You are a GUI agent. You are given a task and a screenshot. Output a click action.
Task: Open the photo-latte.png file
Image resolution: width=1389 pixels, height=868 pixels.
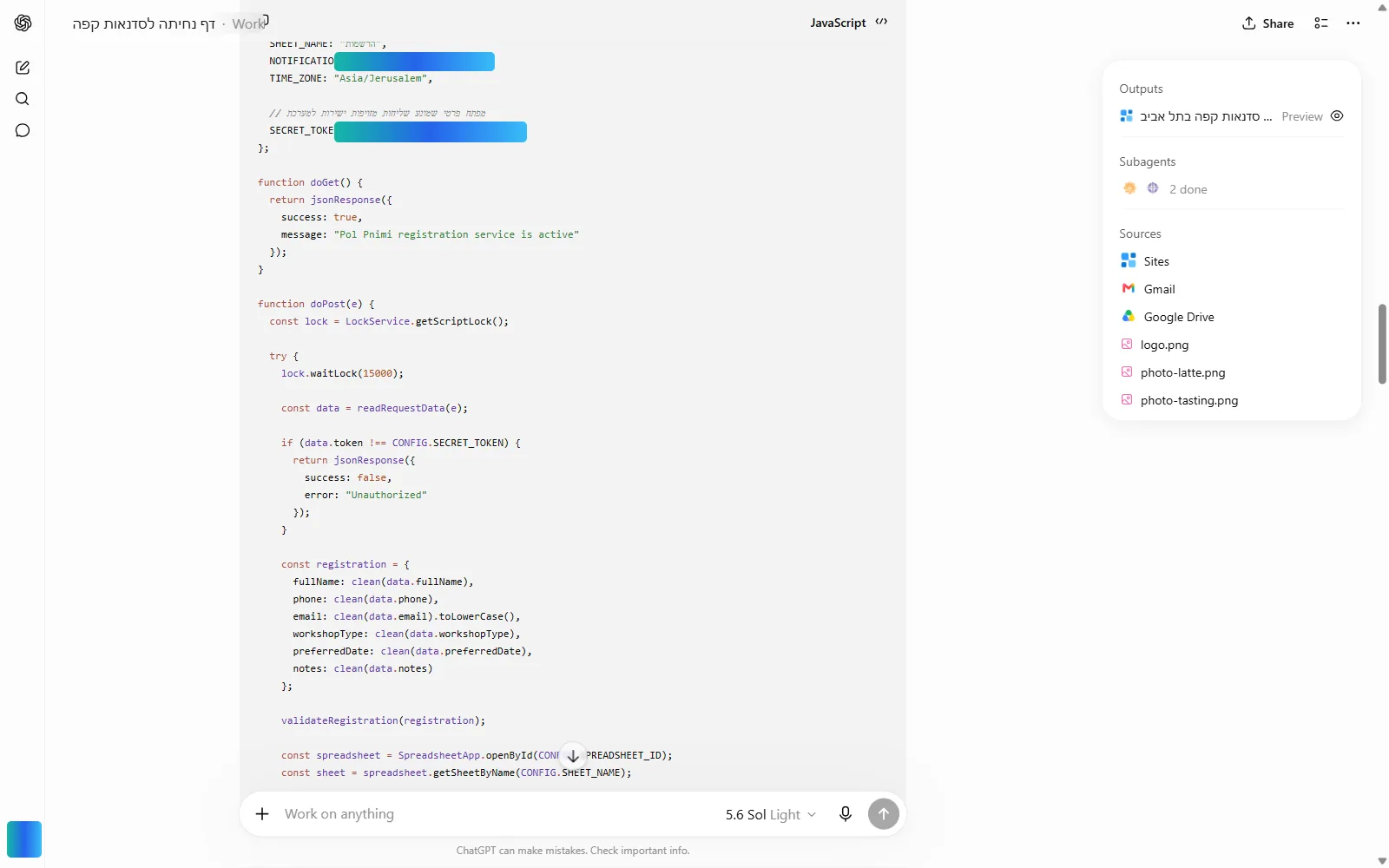1174,372
